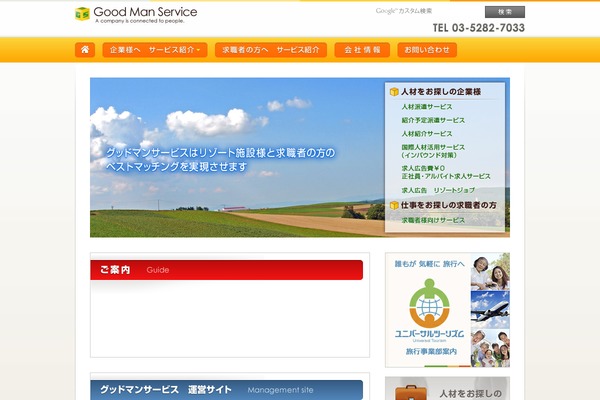Click the hero slogan text グッドマンサービスはリゾート施設様
600x400 pixels.
(220, 159)
